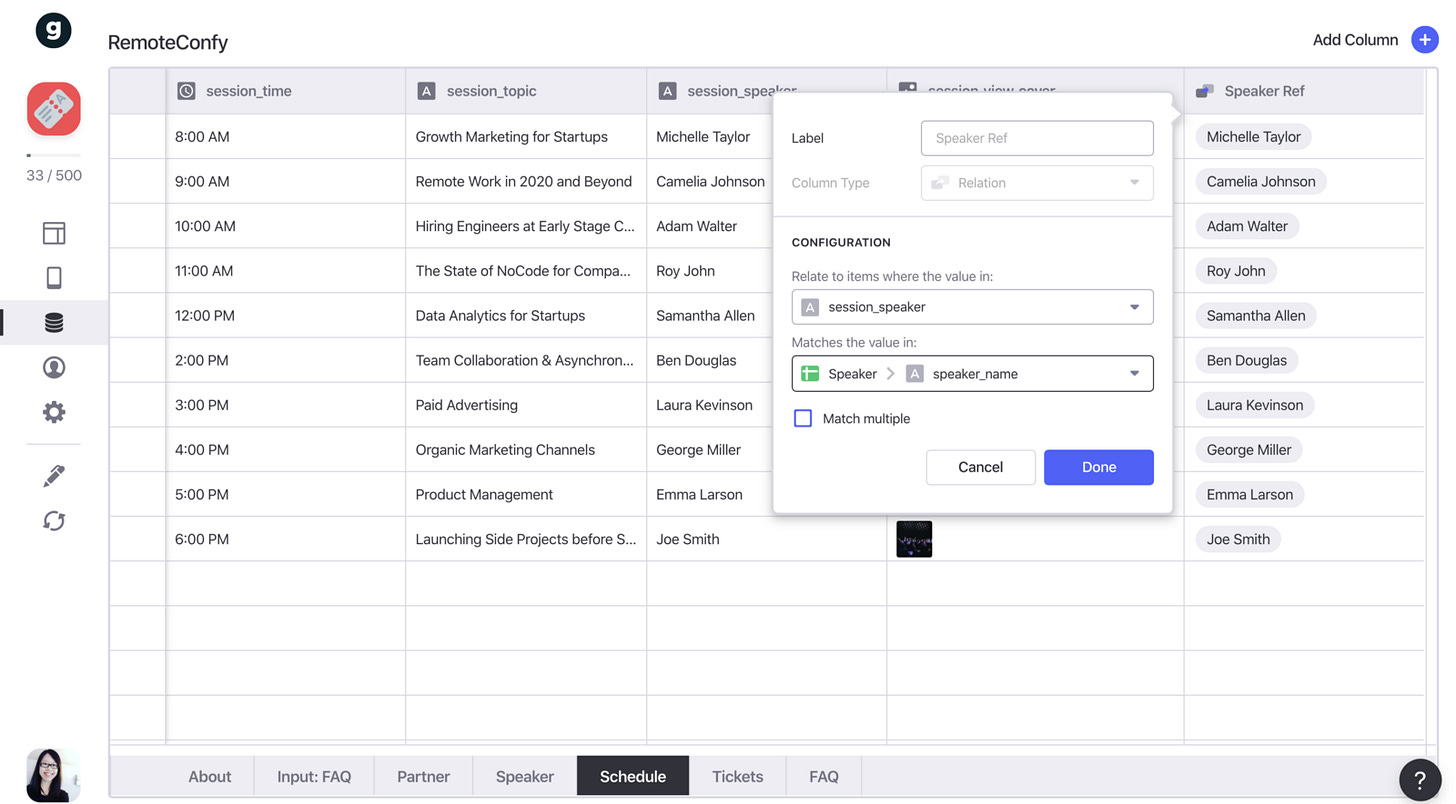
Task: Click the Camelia Johnson relation chip
Action: [x=1261, y=182]
